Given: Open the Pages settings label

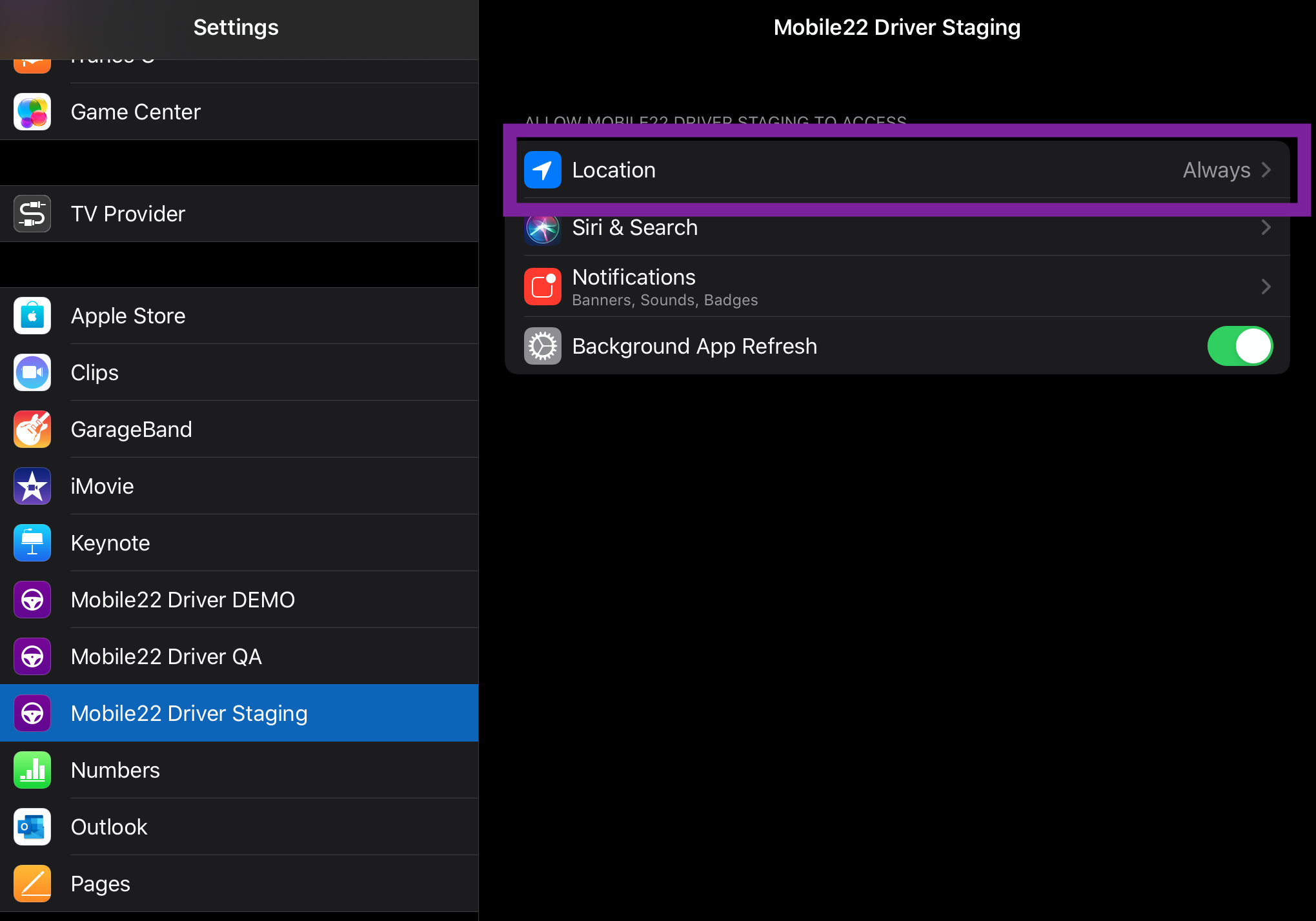Looking at the screenshot, I should [x=101, y=884].
